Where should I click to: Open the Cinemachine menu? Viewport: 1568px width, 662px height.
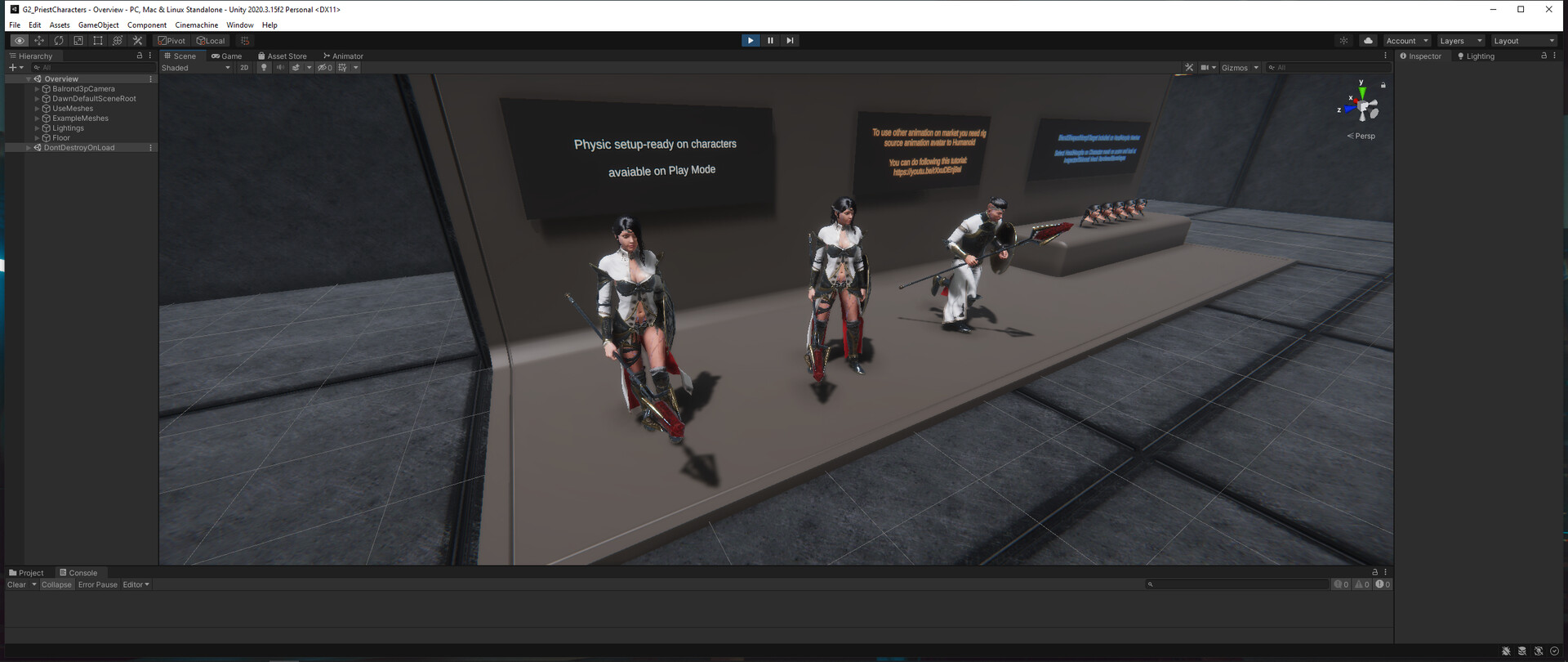click(x=196, y=25)
